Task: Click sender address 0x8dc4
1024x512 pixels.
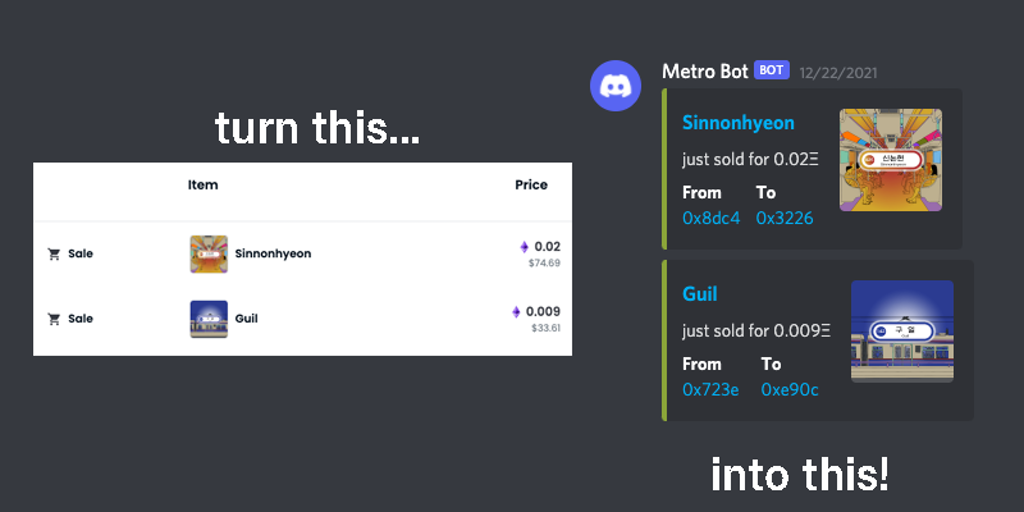Action: pyautogui.click(x=711, y=218)
